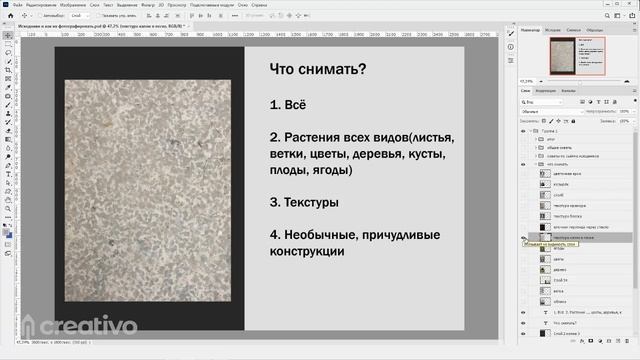Open the Auto-select 'Слой' dropdown
The width and height of the screenshot is (640, 360).
click(79, 16)
